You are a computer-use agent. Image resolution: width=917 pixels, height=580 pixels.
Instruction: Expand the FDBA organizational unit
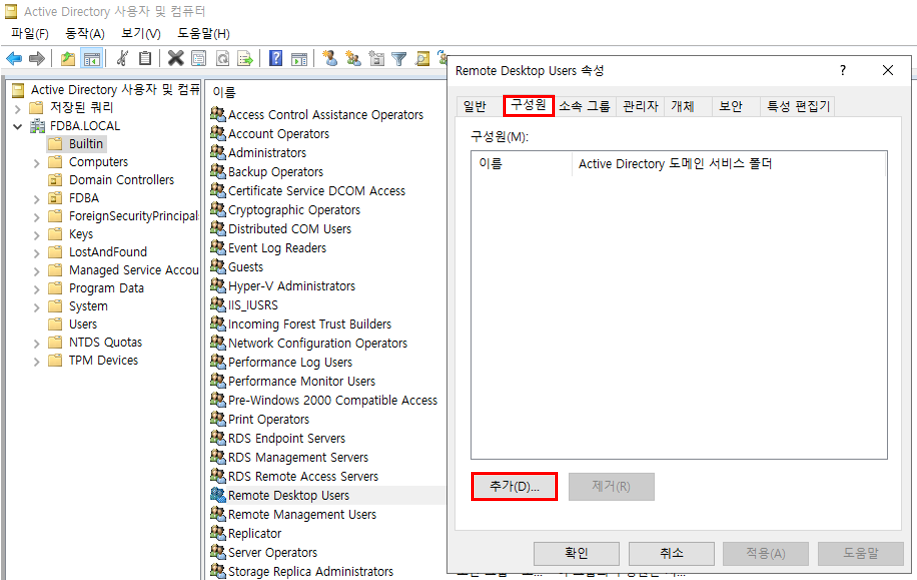(36, 199)
